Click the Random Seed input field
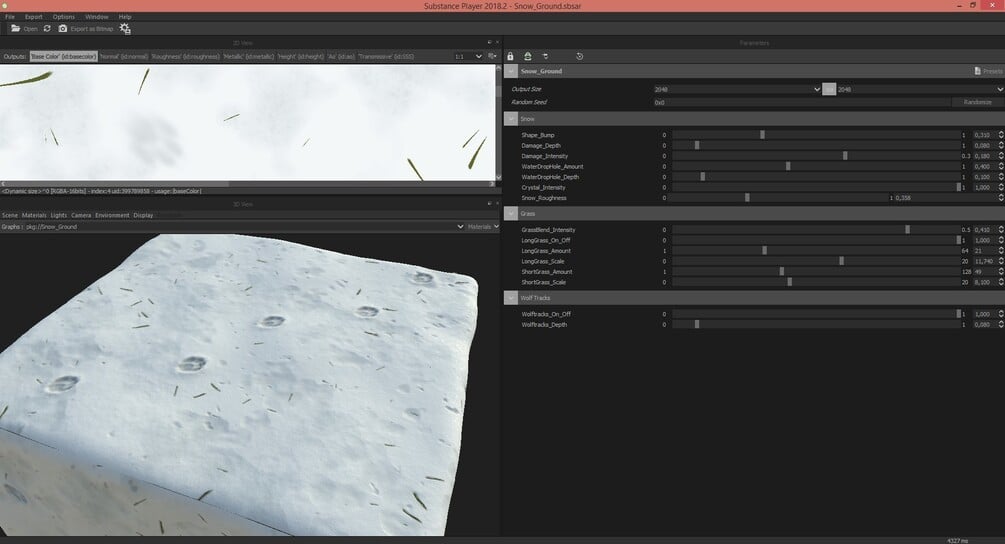Image resolution: width=1005 pixels, height=544 pixels. click(801, 102)
